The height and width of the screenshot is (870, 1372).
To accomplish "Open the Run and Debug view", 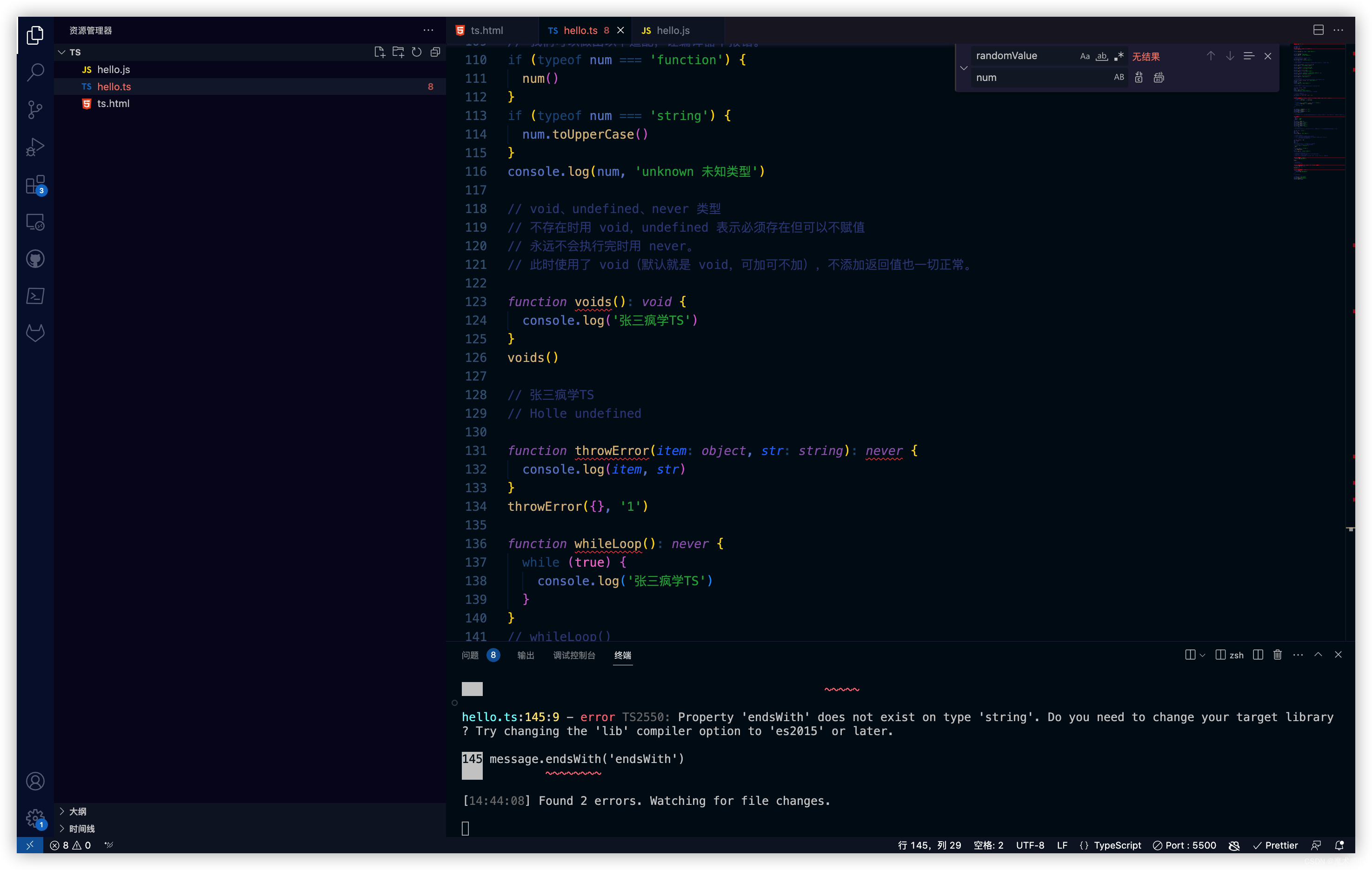I will point(35,147).
